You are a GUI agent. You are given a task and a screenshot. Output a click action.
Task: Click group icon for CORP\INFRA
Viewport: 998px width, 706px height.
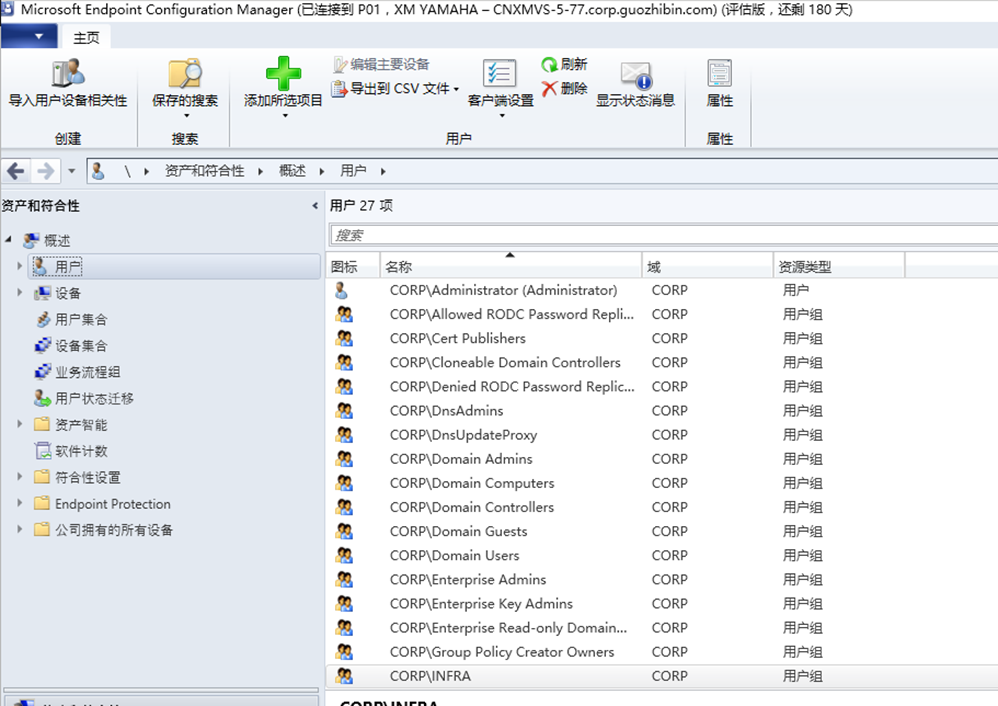[344, 676]
